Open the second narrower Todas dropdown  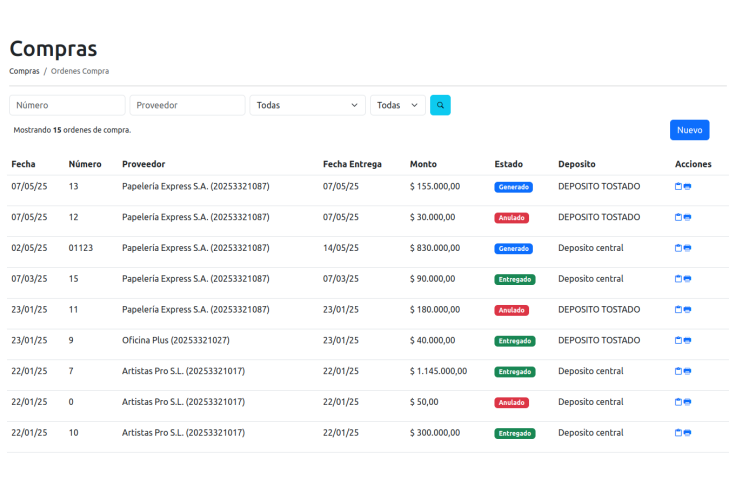pos(398,105)
